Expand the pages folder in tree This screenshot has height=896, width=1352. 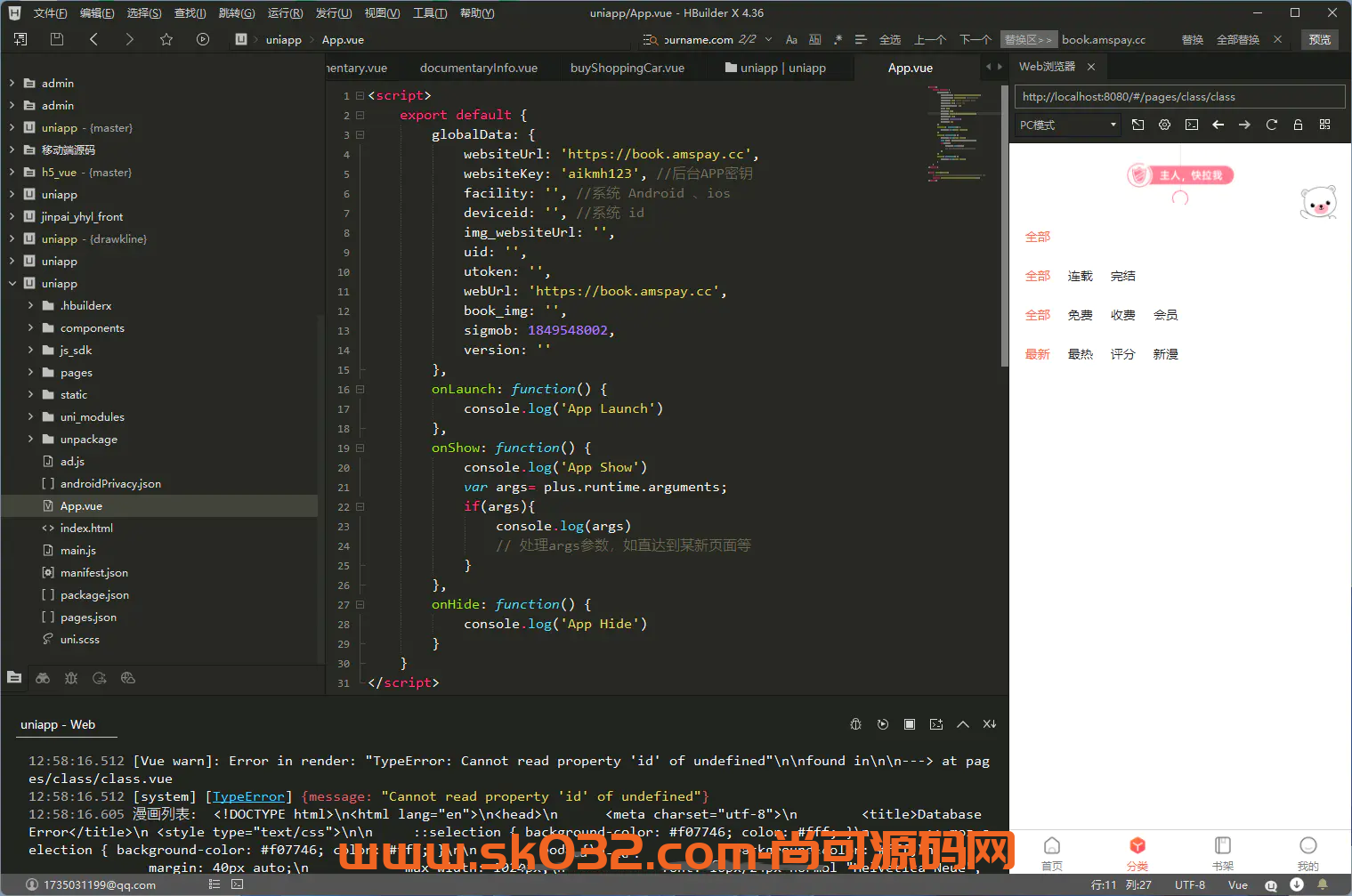tap(30, 372)
